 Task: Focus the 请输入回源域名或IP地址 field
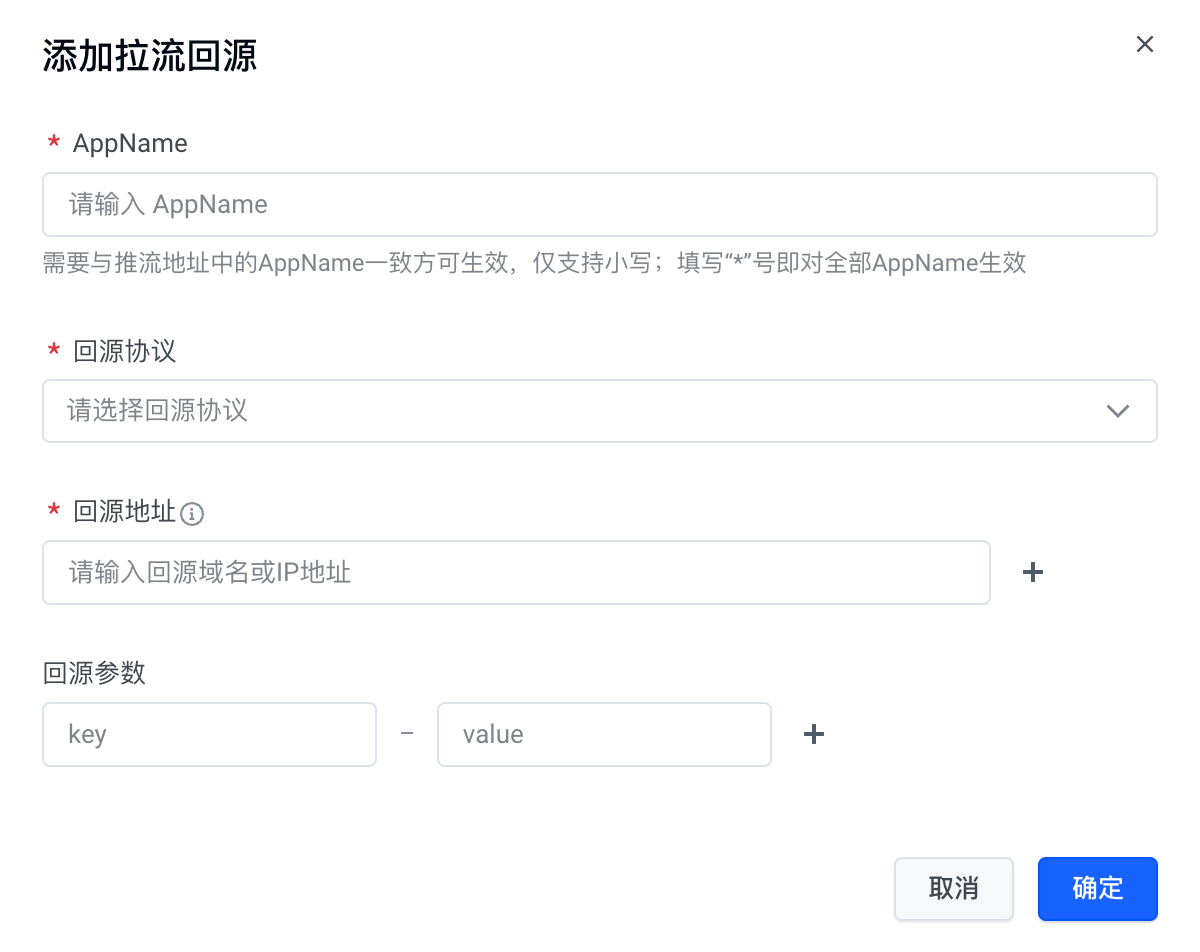coord(516,573)
